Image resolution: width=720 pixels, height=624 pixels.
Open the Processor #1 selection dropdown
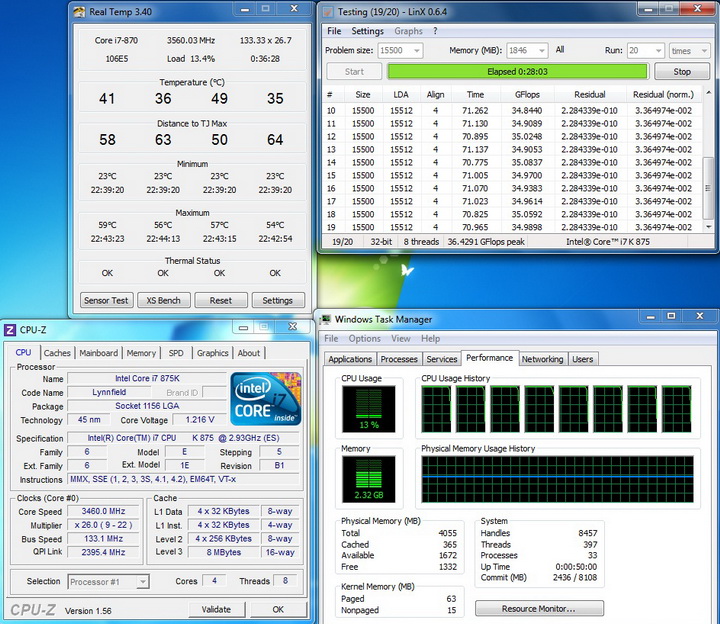(x=143, y=582)
